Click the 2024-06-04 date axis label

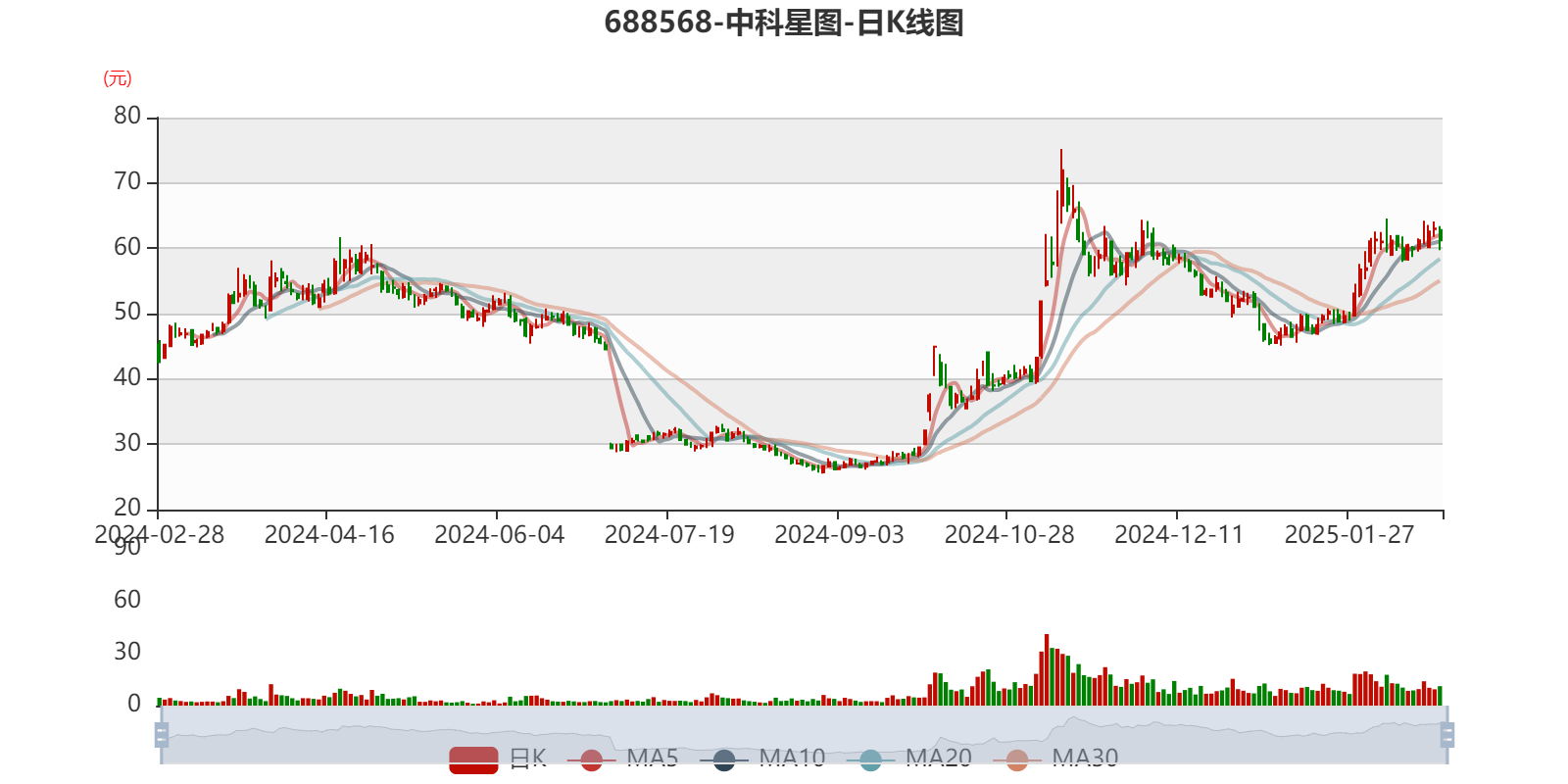tap(500, 535)
